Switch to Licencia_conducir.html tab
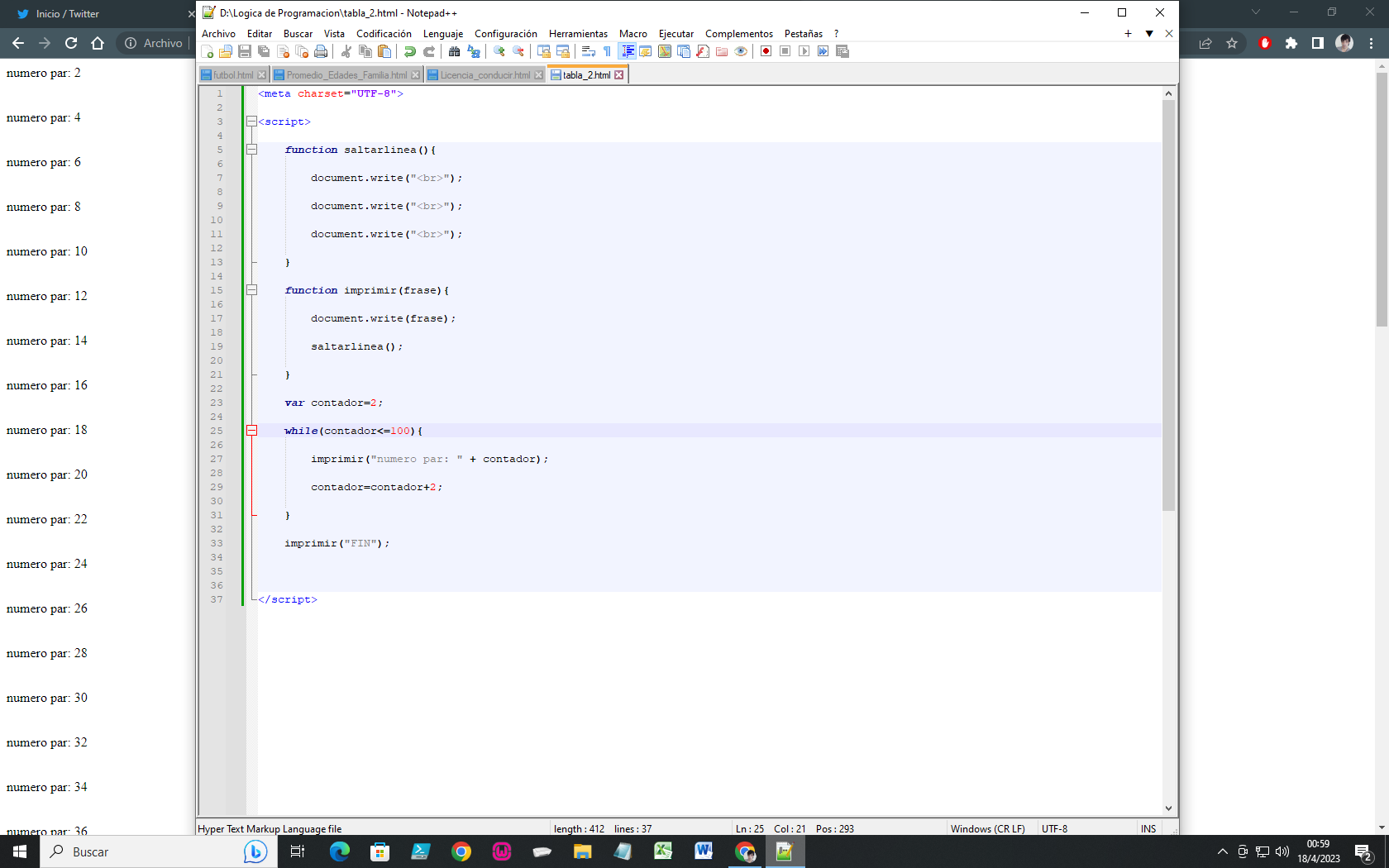1389x868 pixels. pos(484,75)
